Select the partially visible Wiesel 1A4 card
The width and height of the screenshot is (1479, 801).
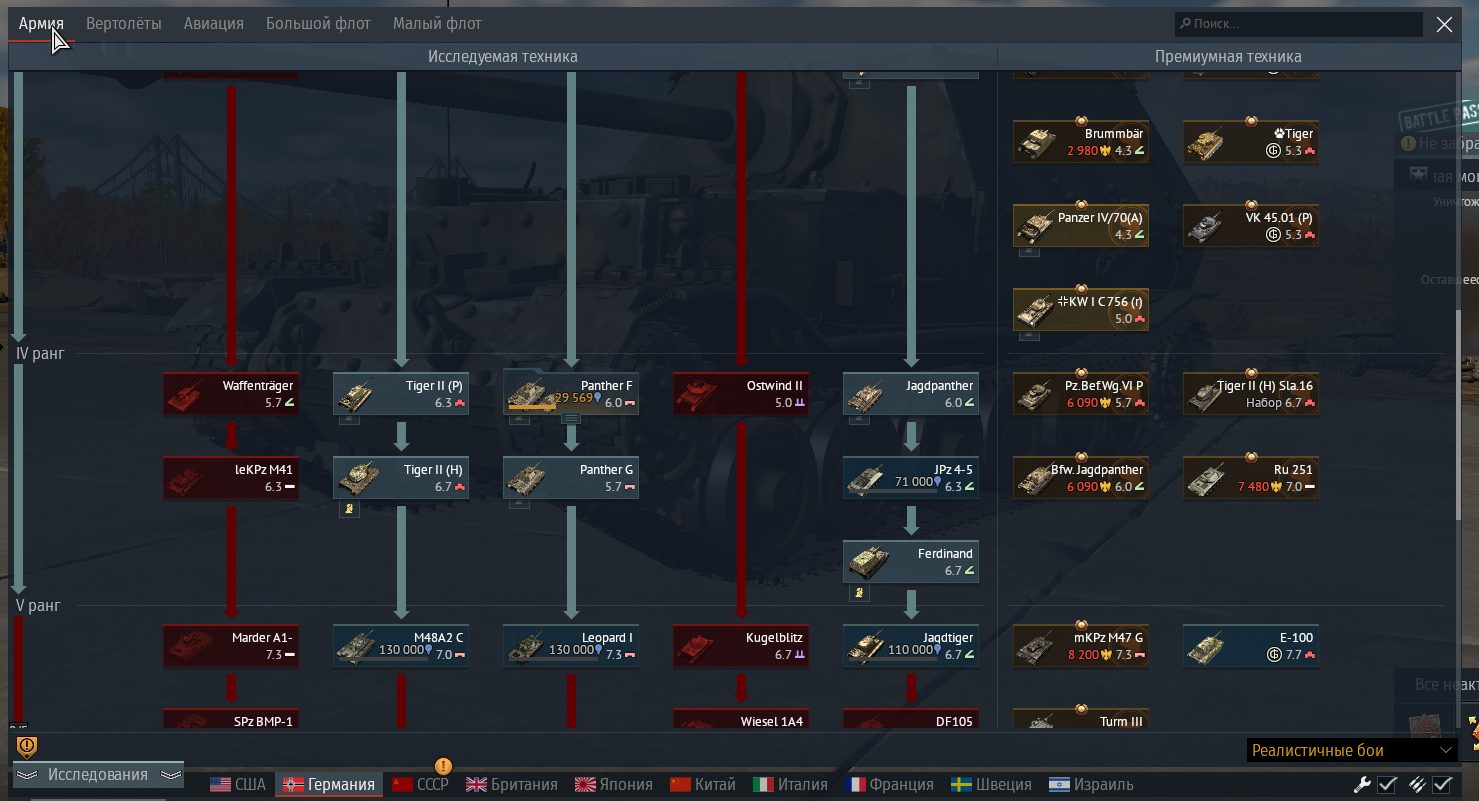coord(741,719)
